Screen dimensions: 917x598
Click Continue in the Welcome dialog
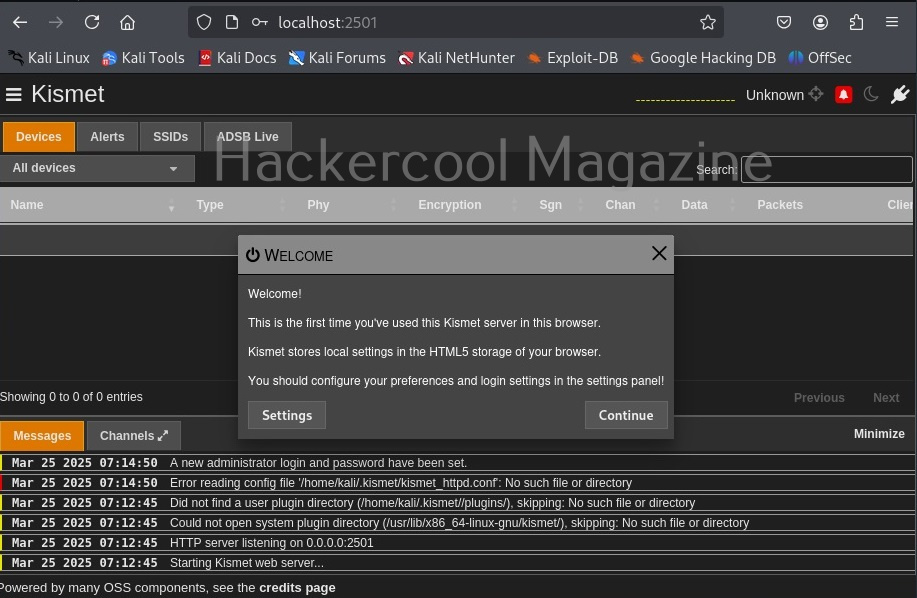pyautogui.click(x=626, y=415)
